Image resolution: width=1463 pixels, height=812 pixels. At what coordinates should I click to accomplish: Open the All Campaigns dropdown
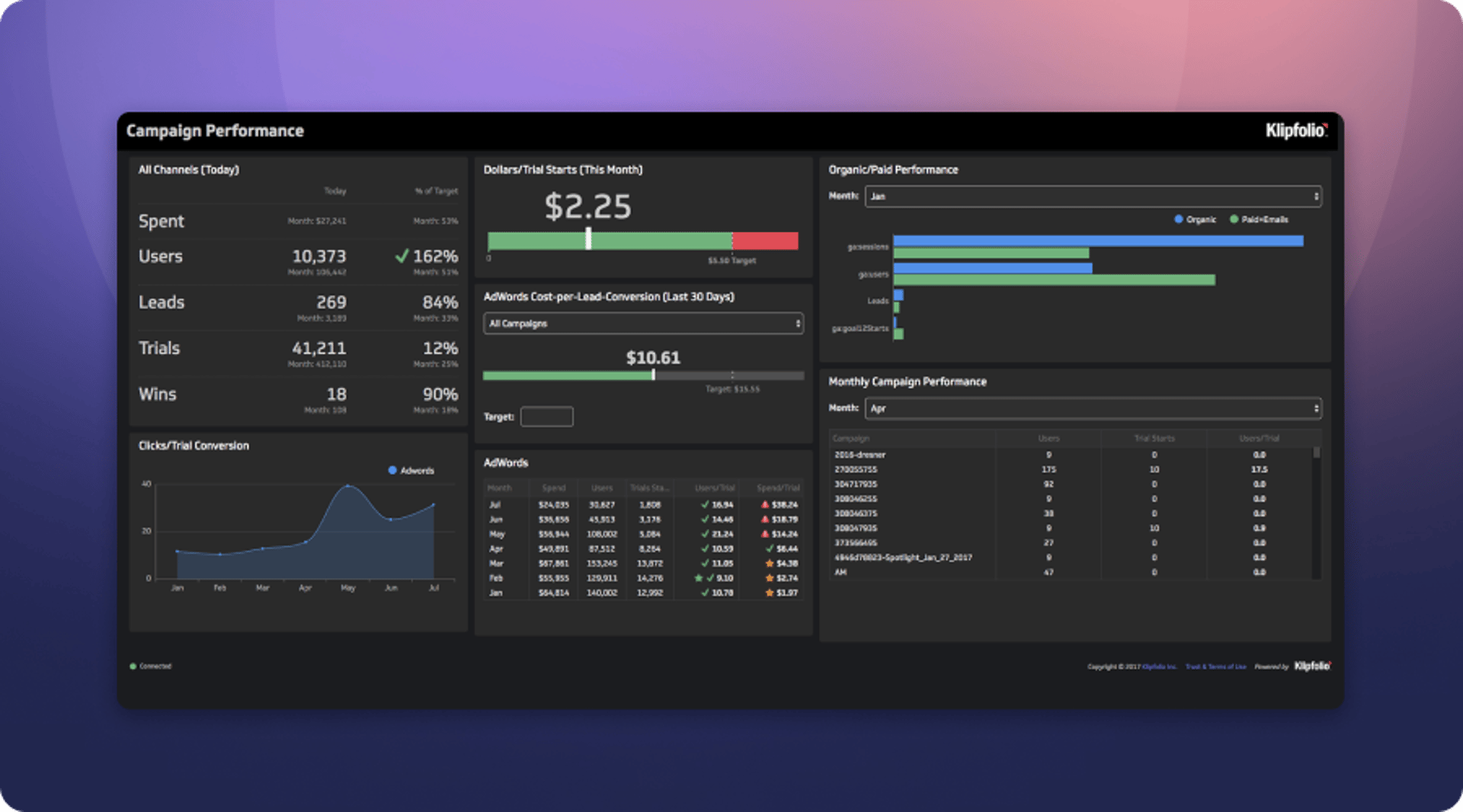pos(642,323)
